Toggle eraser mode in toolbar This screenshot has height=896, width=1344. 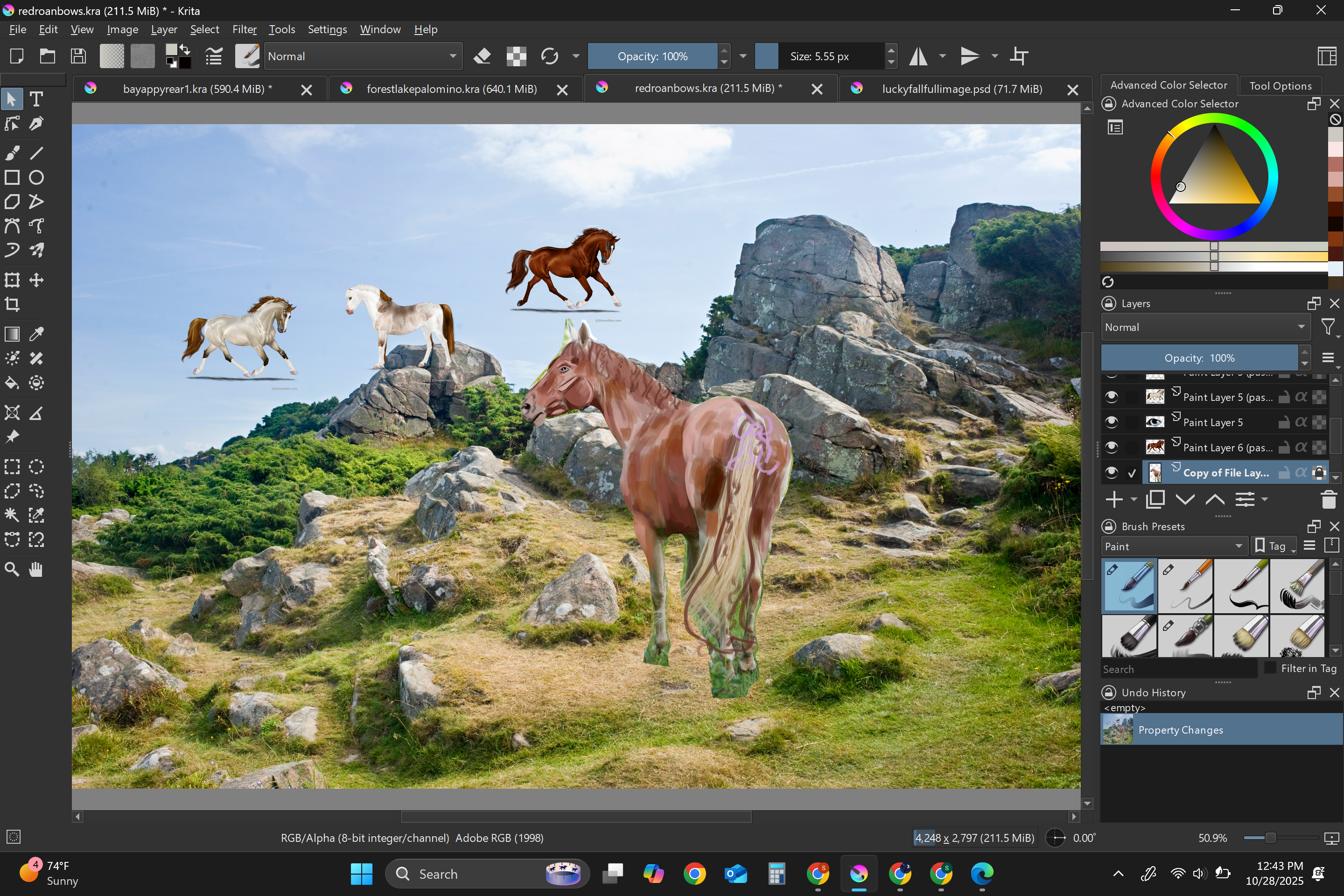coord(482,56)
